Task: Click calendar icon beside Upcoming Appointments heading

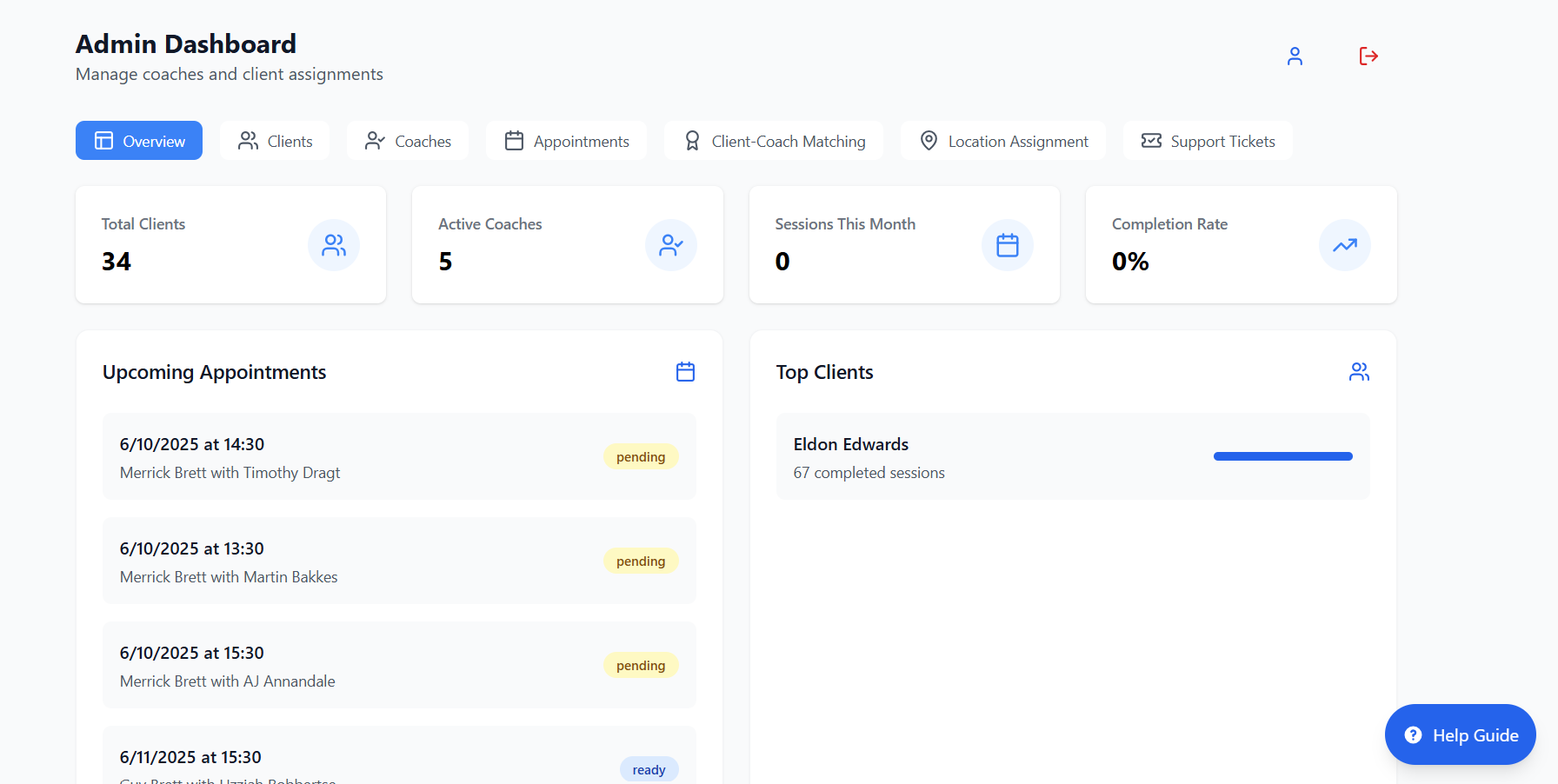Action: click(x=685, y=372)
